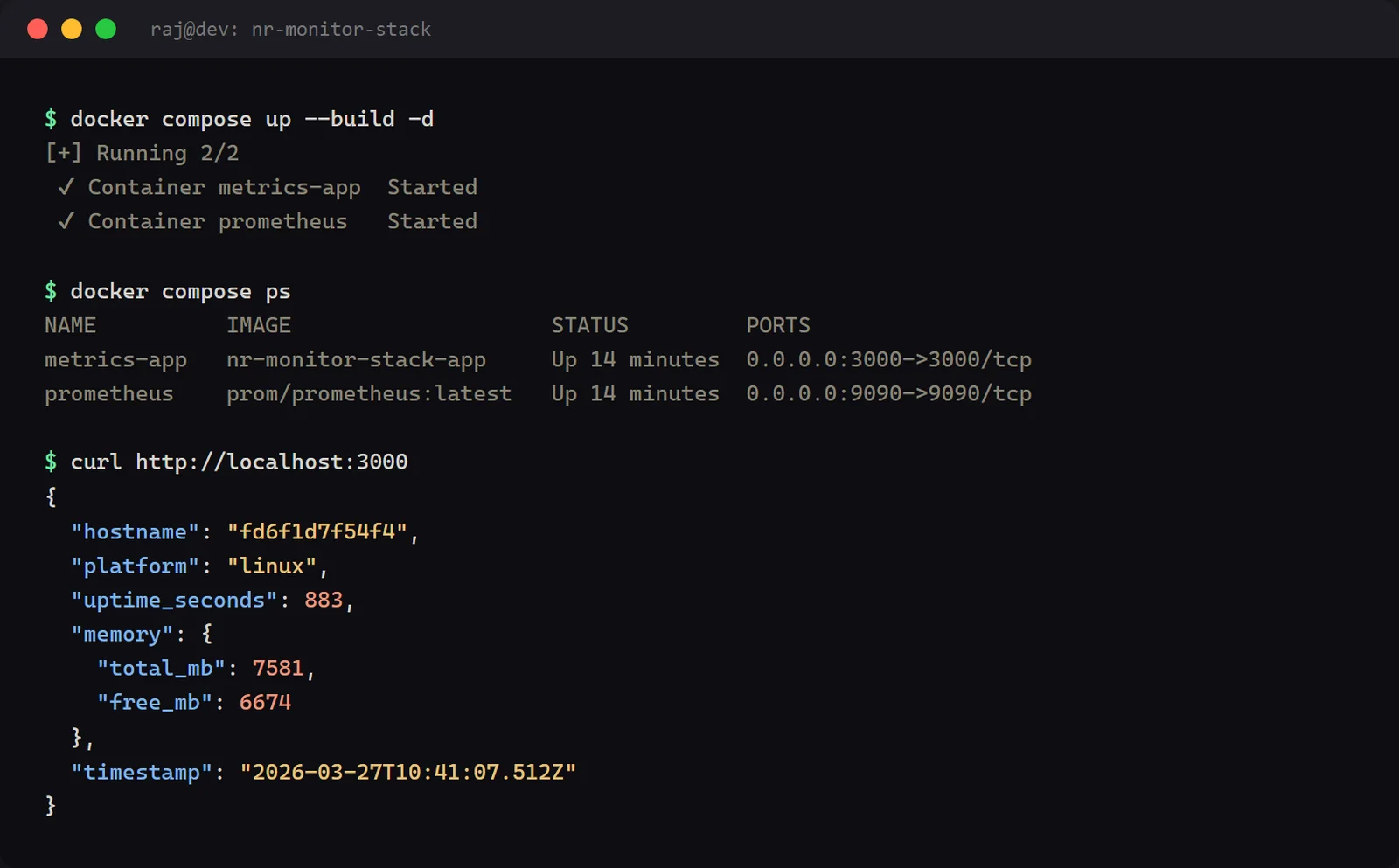Click the "prom/prometheus:latest" image name
Screen dimensions: 1399x868
(x=368, y=393)
